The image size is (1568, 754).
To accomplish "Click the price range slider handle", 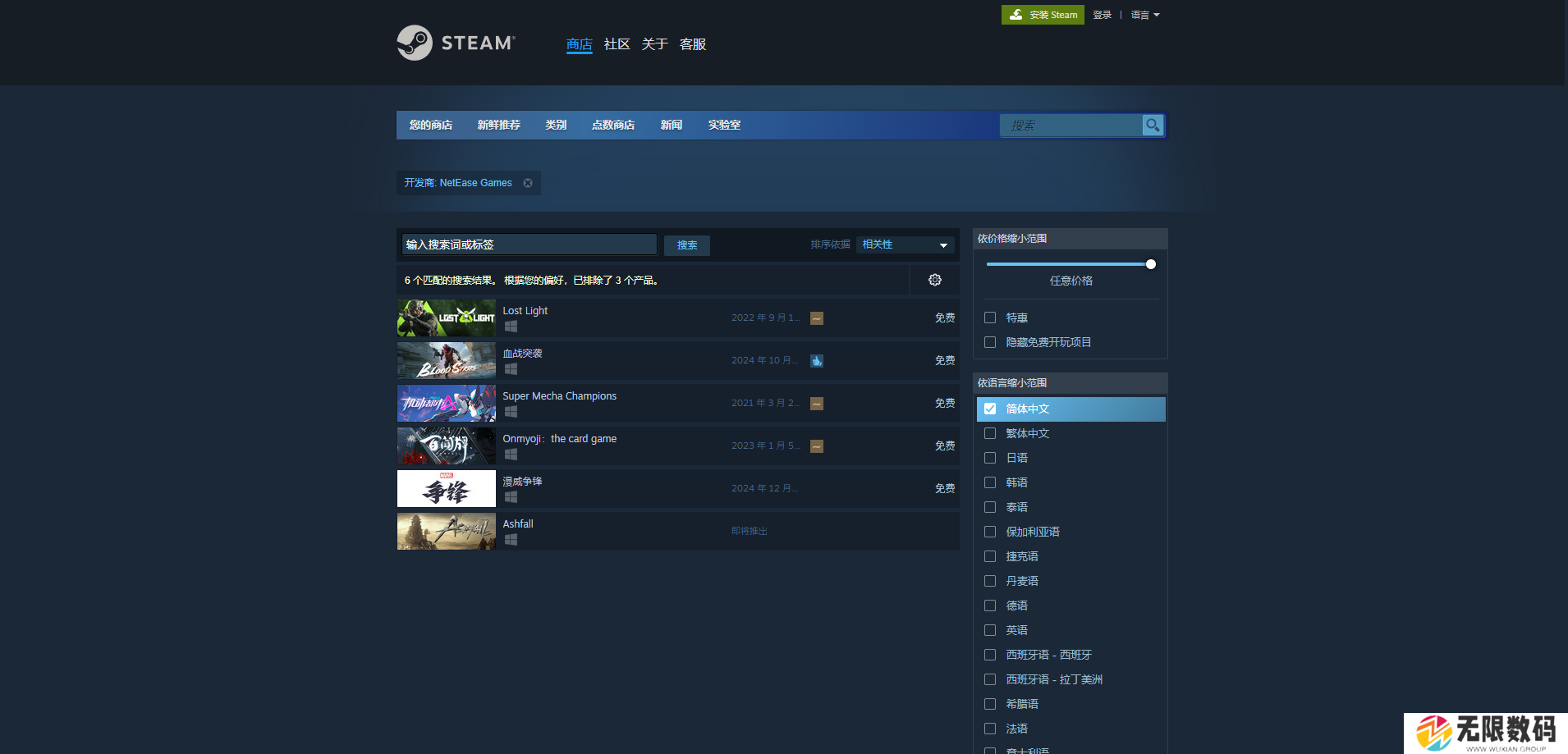I will [1151, 264].
